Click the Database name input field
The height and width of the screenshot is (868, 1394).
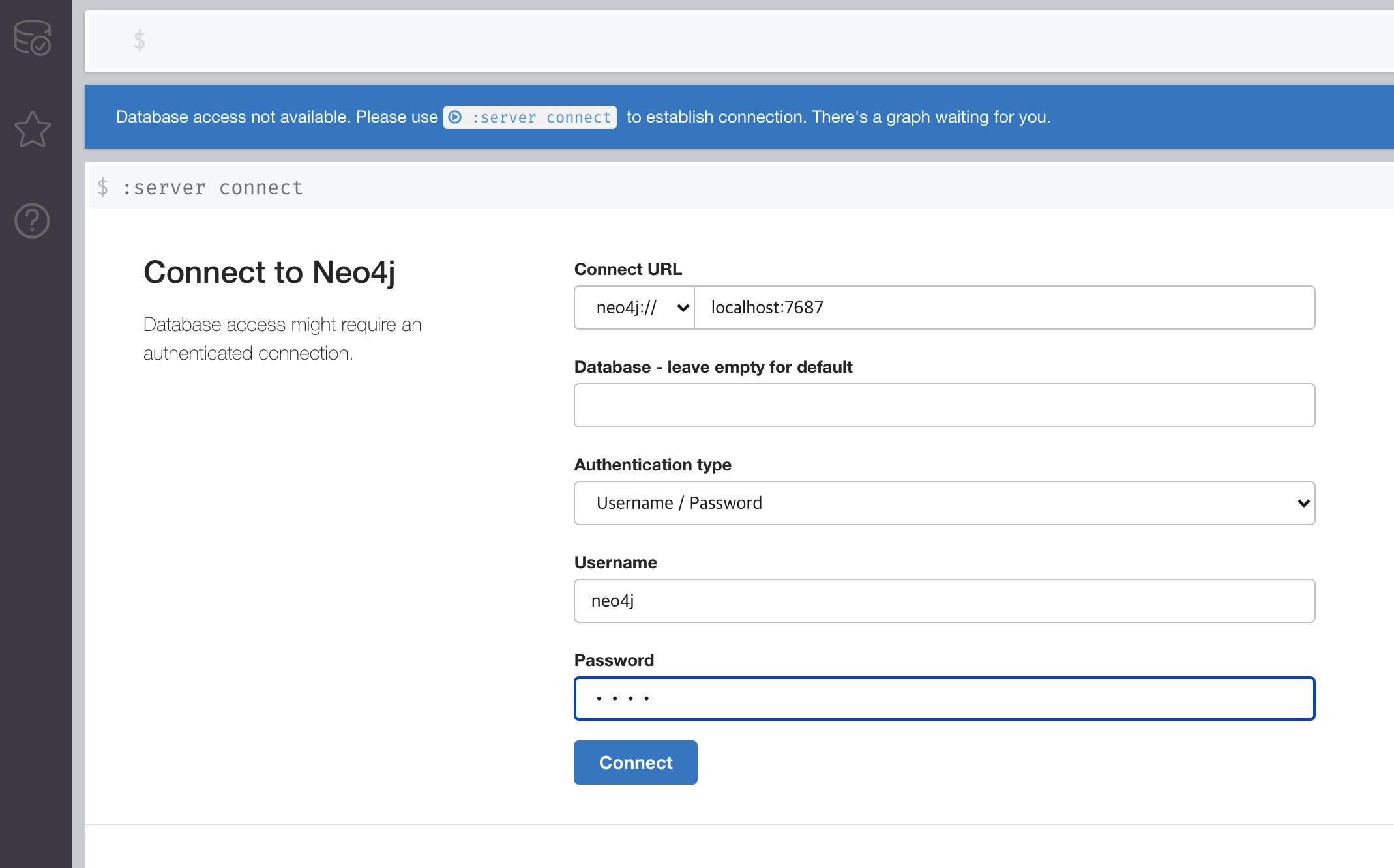[944, 405]
